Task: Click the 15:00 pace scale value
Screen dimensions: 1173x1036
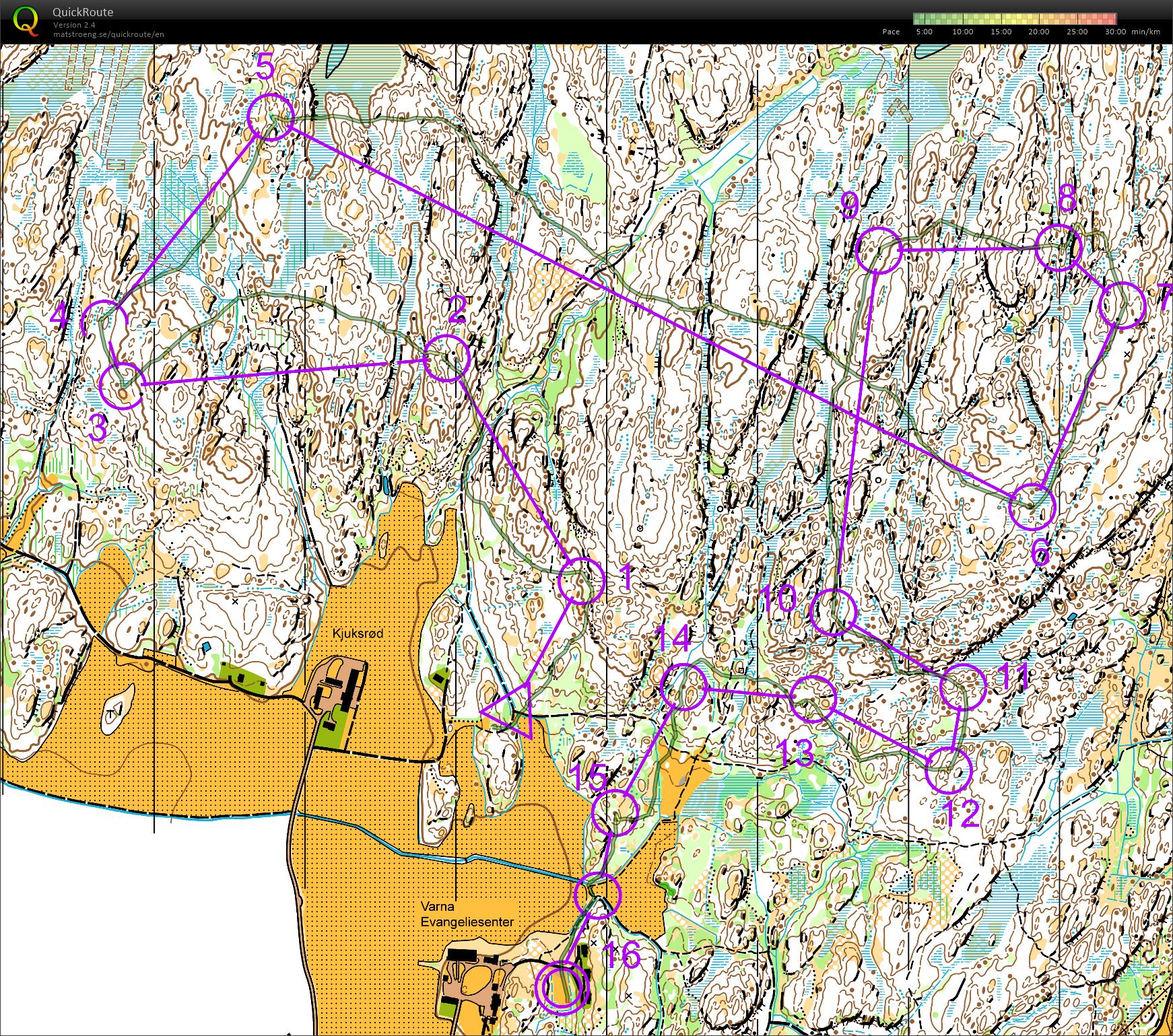Action: [x=1001, y=32]
